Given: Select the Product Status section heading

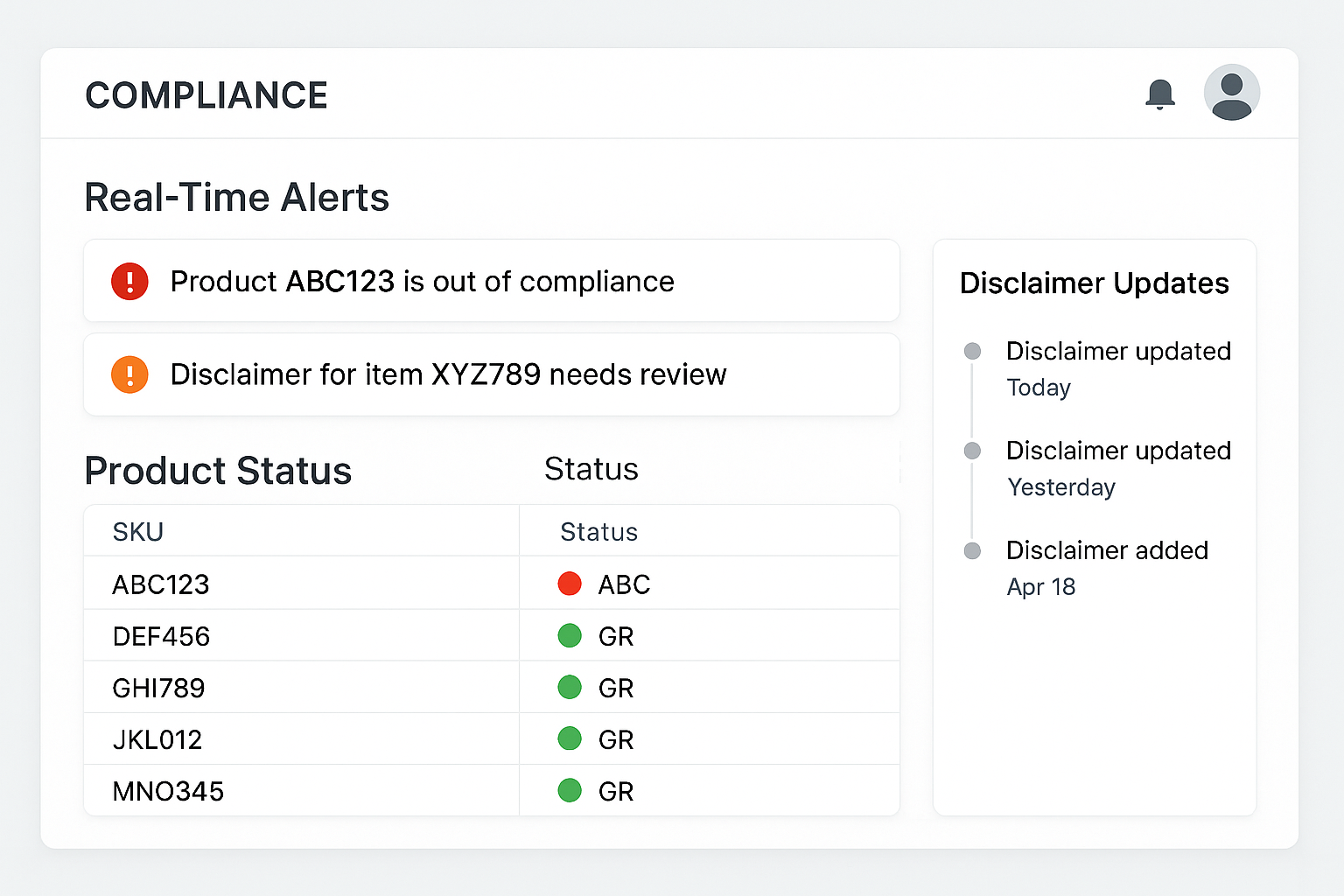Looking at the screenshot, I should [218, 471].
